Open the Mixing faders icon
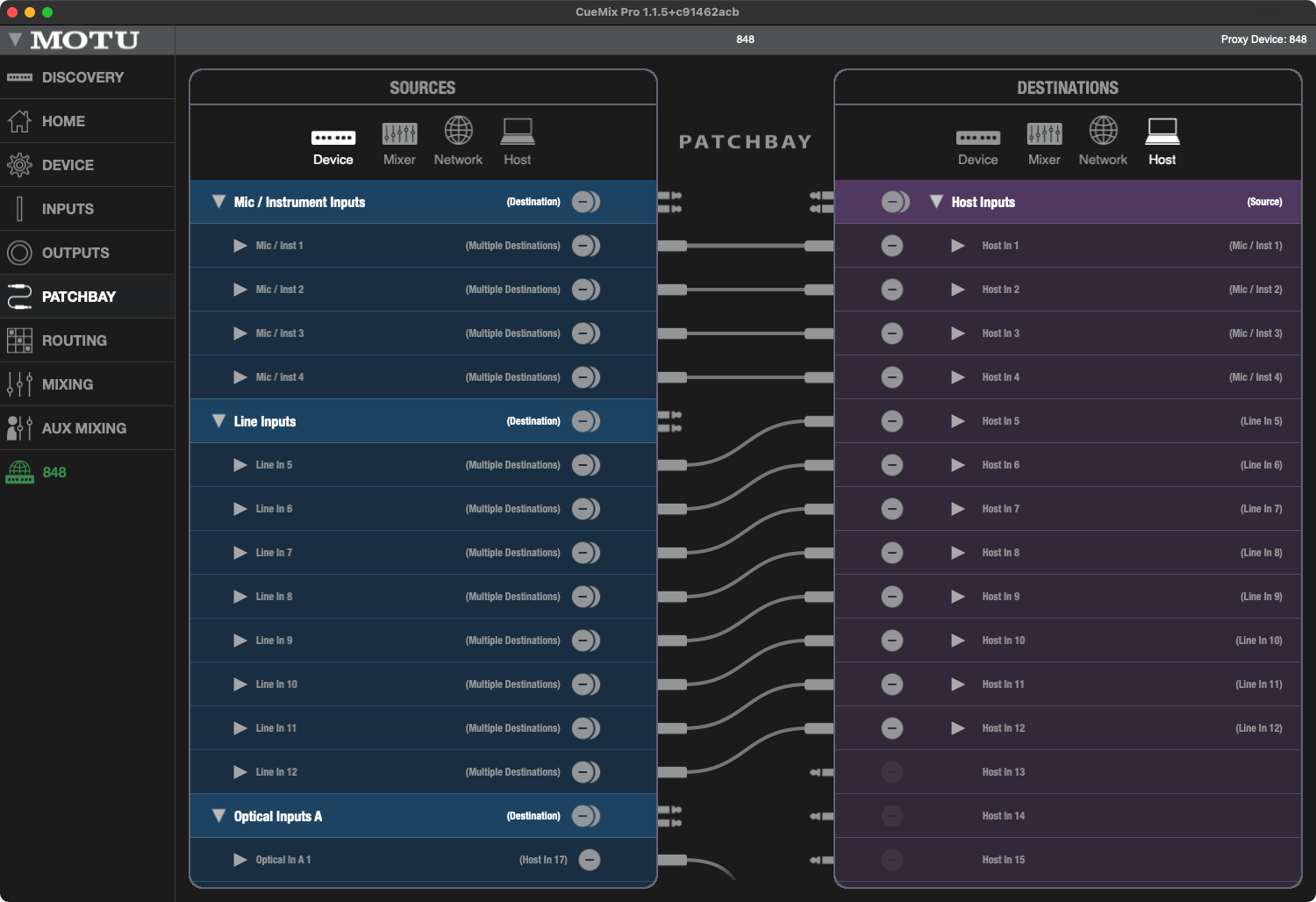Viewport: 1316px width, 902px height. [x=19, y=384]
